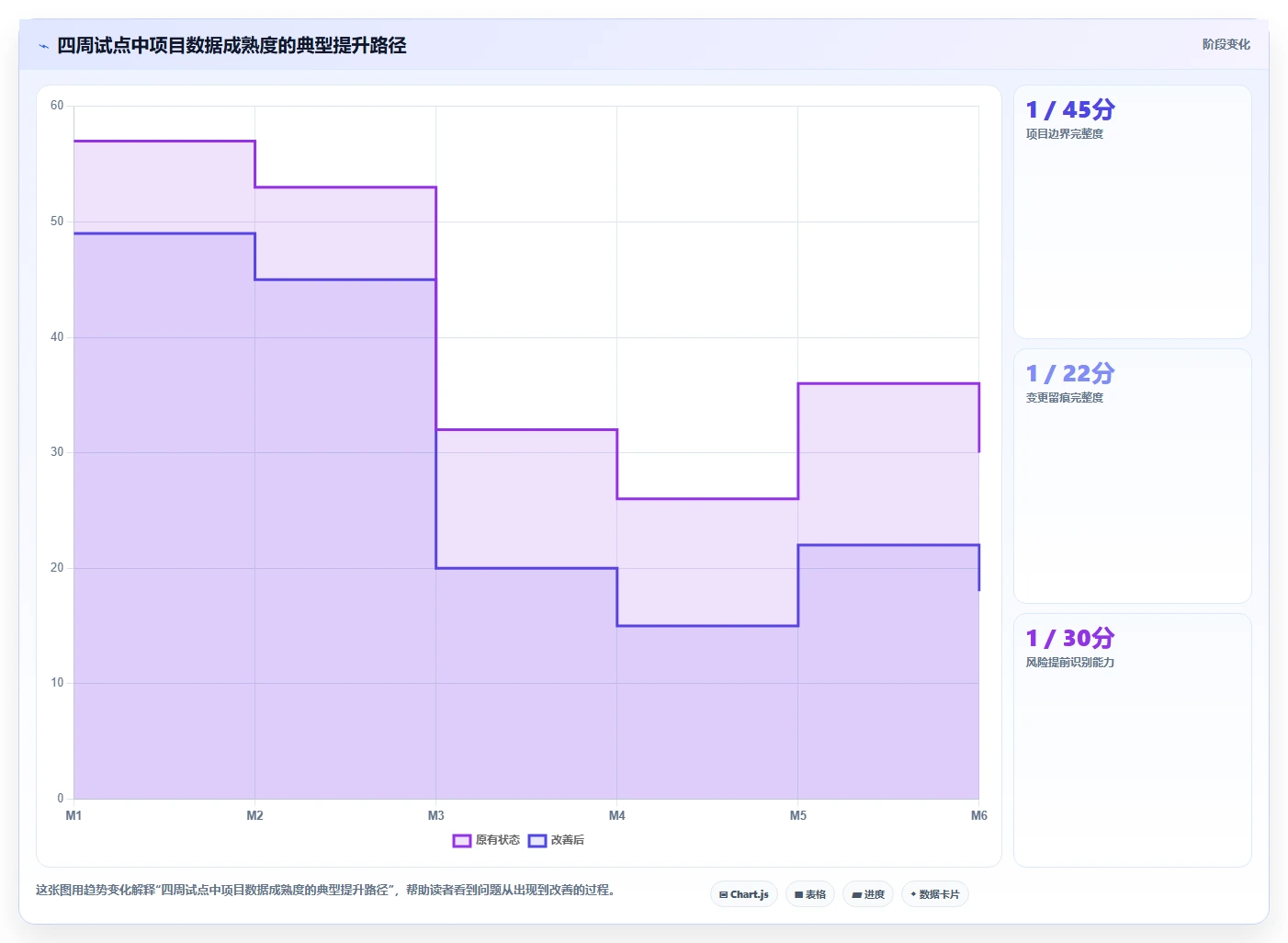The image size is (1288, 943).
Task: Click the 1 / 45分 score value
Action: 1070,109
